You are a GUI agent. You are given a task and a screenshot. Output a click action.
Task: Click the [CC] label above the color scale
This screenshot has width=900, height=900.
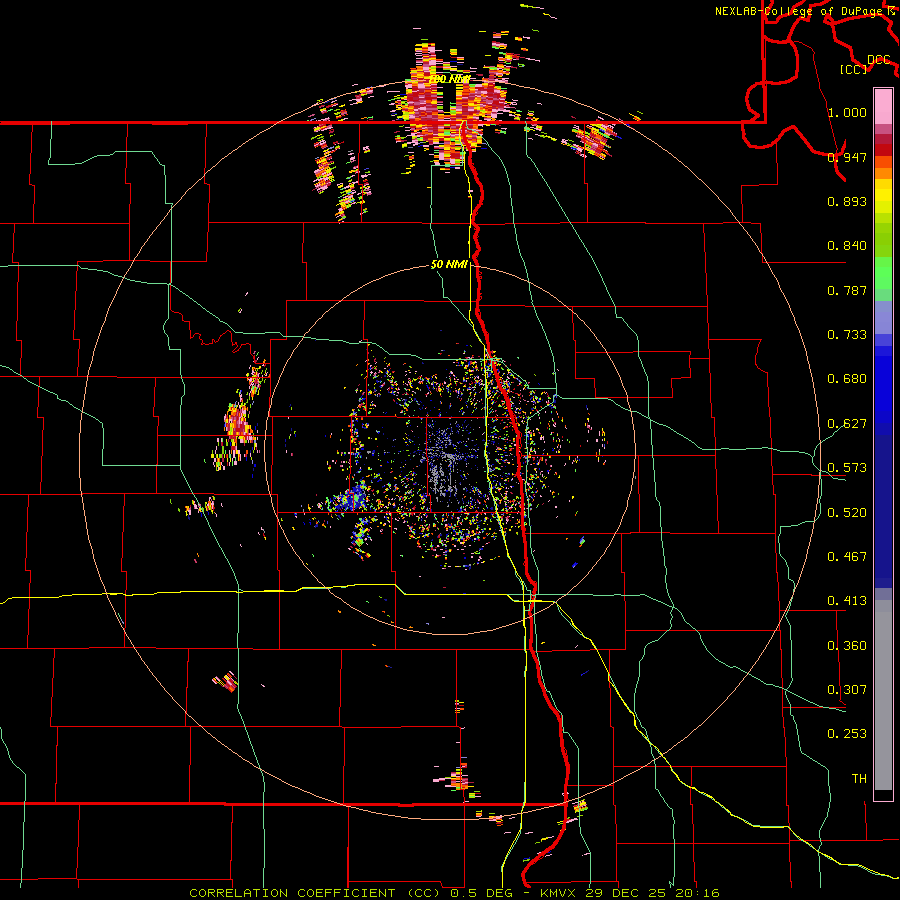tap(854, 69)
